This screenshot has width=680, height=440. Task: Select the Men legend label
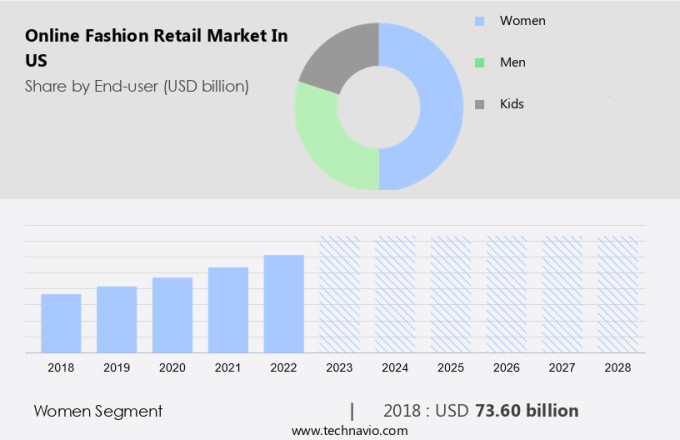point(513,62)
